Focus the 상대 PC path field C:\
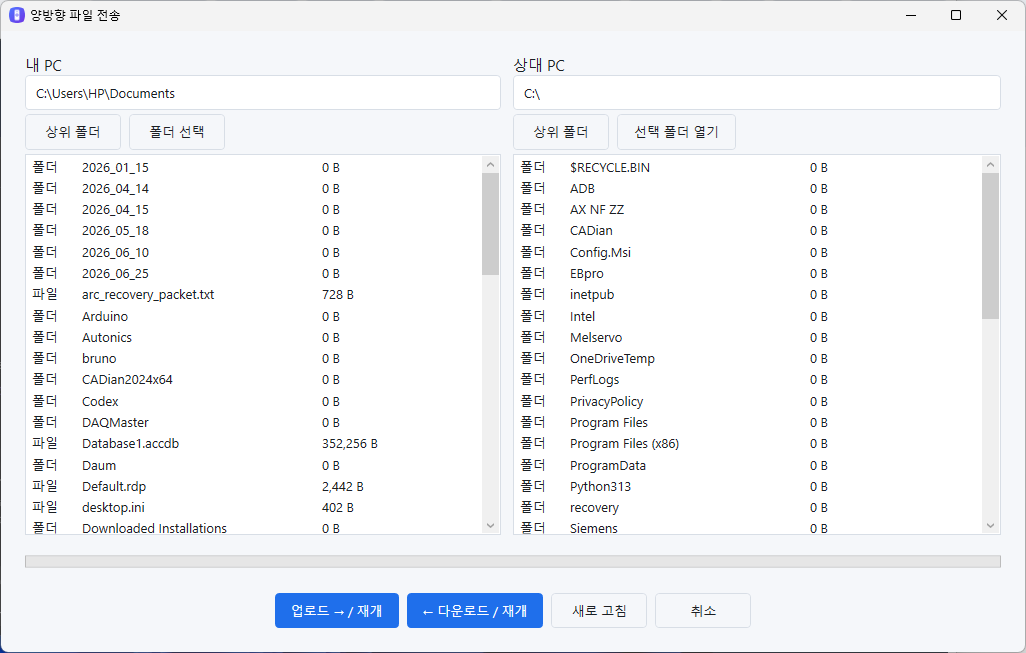The height and width of the screenshot is (653, 1026). (x=756, y=93)
